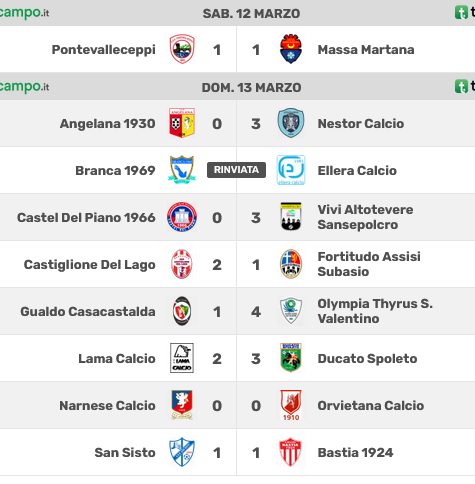Select the Fortitudo Assisi Subasio team name

(369, 264)
